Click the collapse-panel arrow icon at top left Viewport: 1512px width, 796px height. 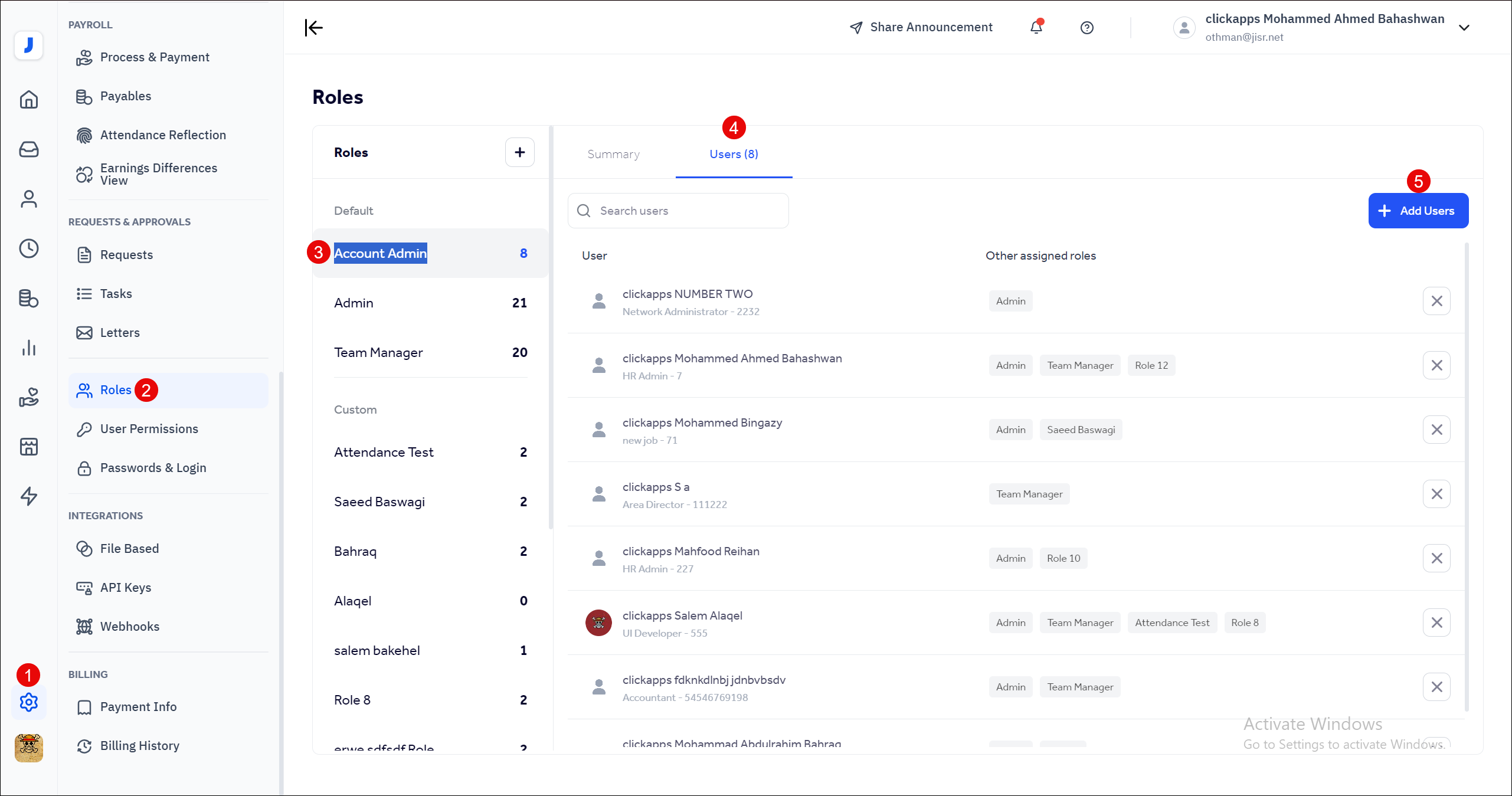click(313, 28)
